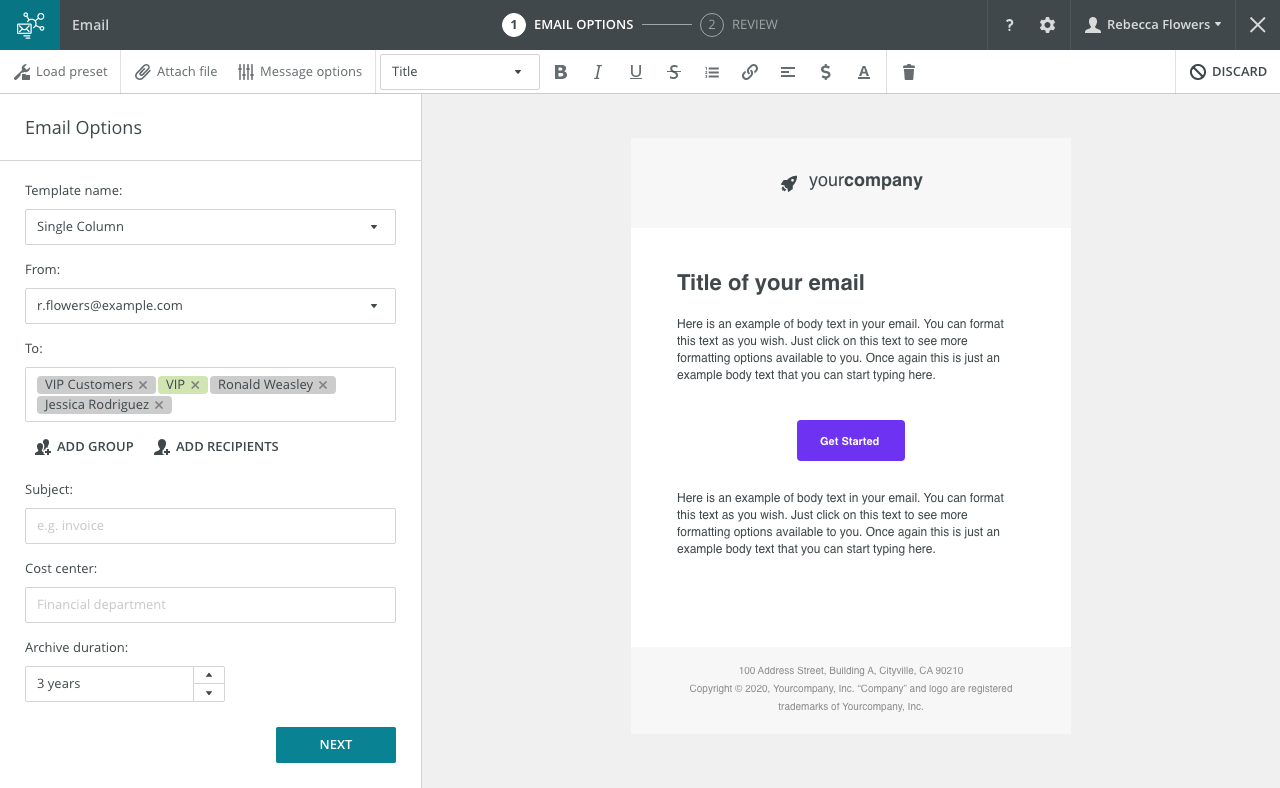
Task: Open the settings gear icon
Action: (x=1047, y=25)
